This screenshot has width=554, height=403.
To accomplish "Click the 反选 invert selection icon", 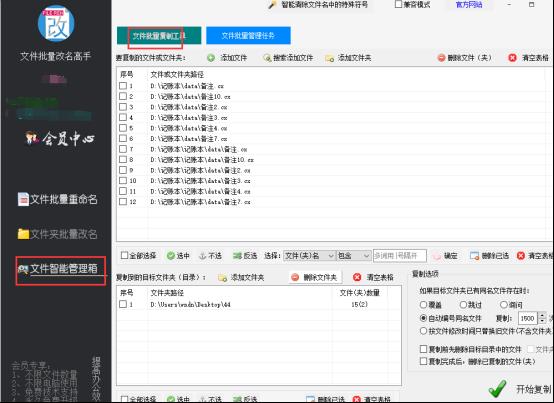I will [x=237, y=256].
